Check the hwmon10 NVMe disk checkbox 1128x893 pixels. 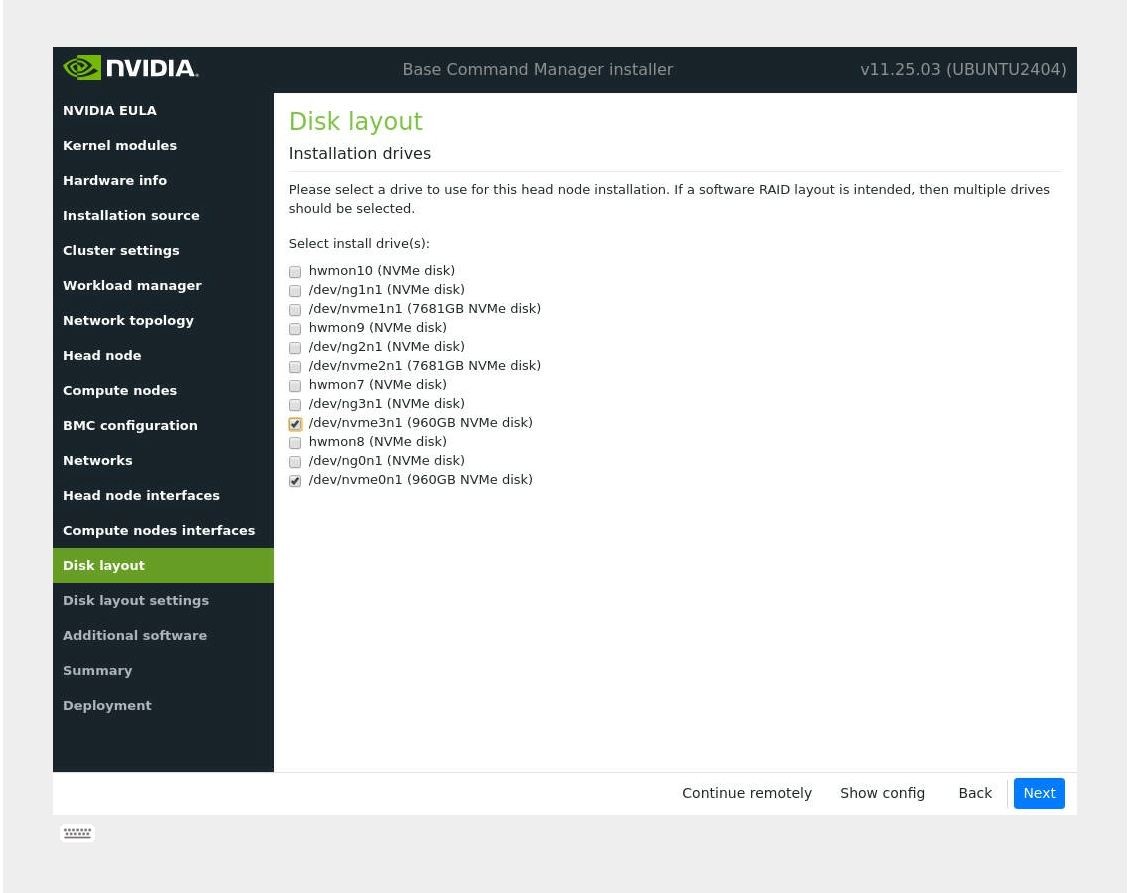(x=295, y=272)
